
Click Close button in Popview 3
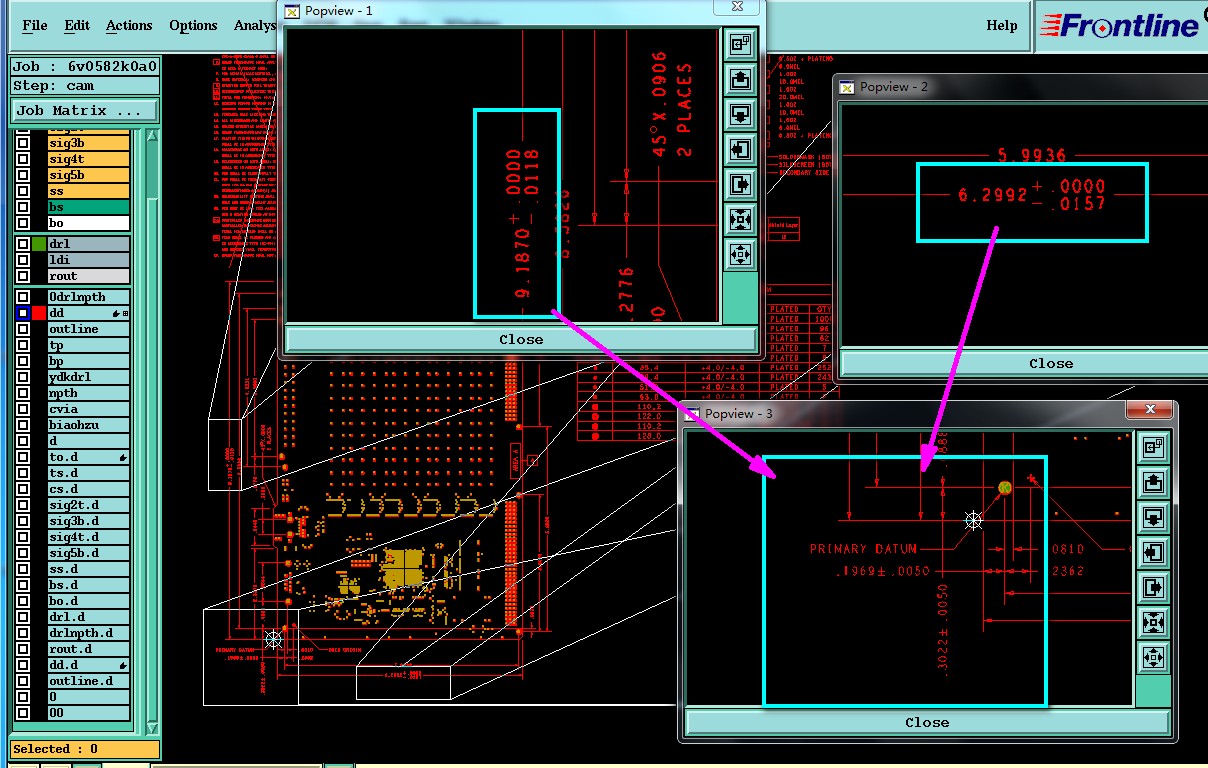(x=927, y=722)
